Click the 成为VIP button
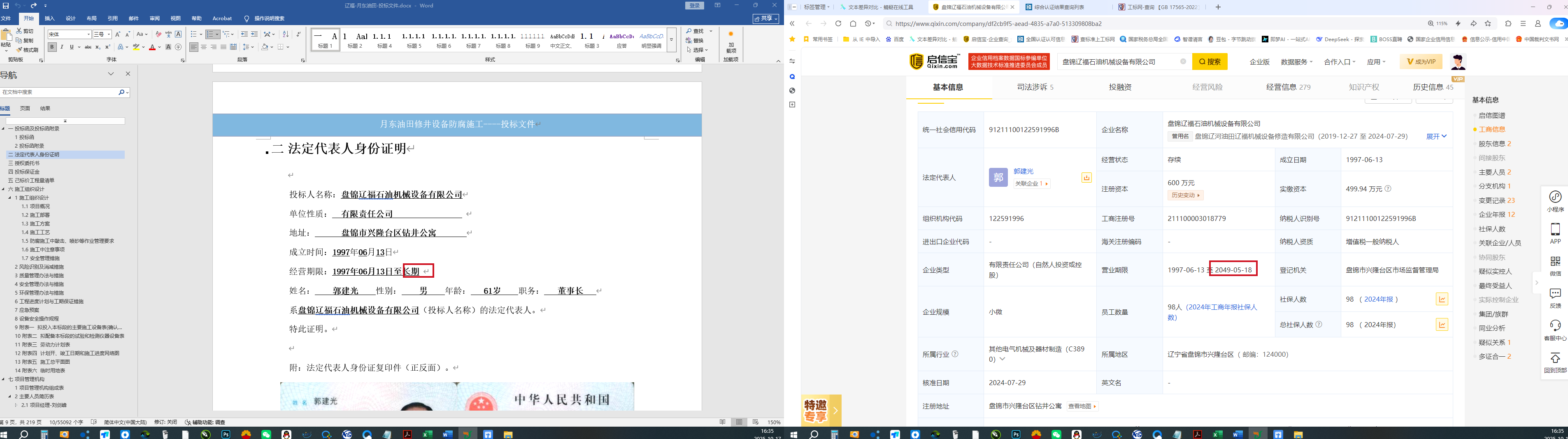The width and height of the screenshot is (1568, 439). (x=1421, y=61)
